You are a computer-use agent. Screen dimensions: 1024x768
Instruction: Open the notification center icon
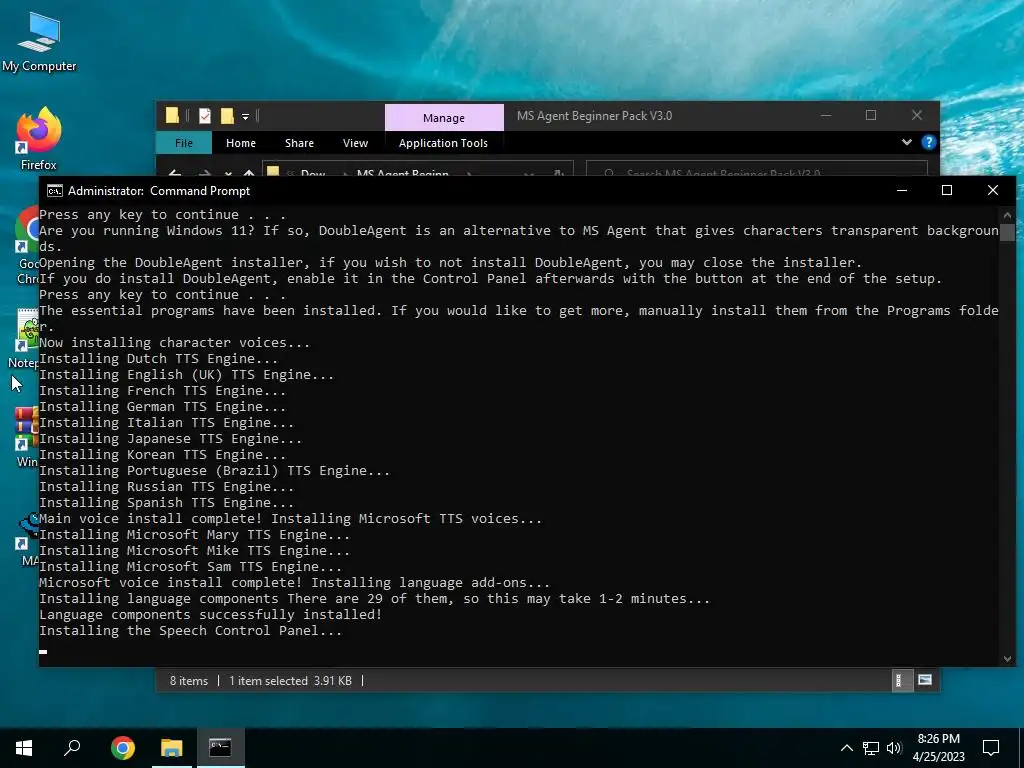pyautogui.click(x=991, y=748)
